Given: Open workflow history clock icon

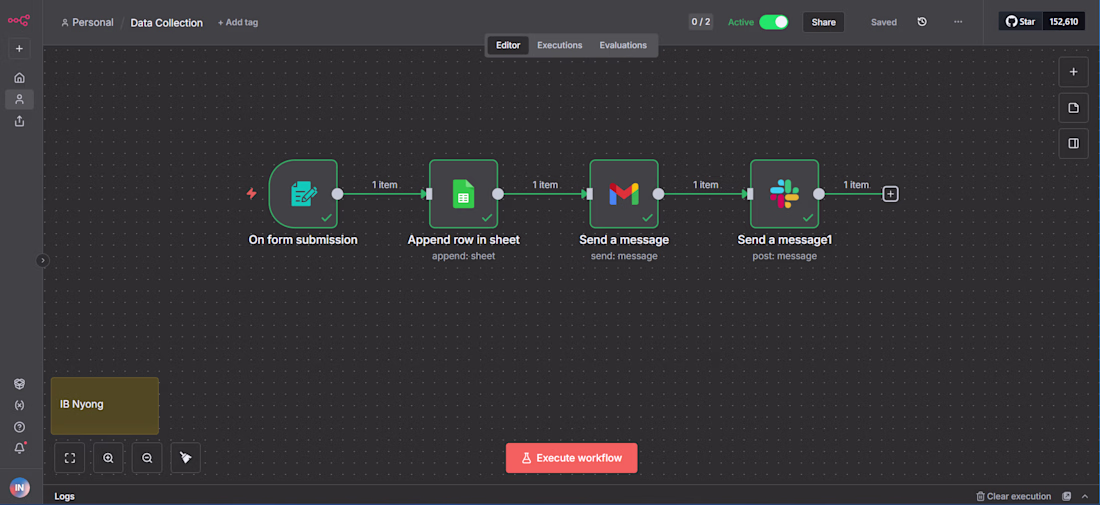Looking at the screenshot, I should [923, 22].
